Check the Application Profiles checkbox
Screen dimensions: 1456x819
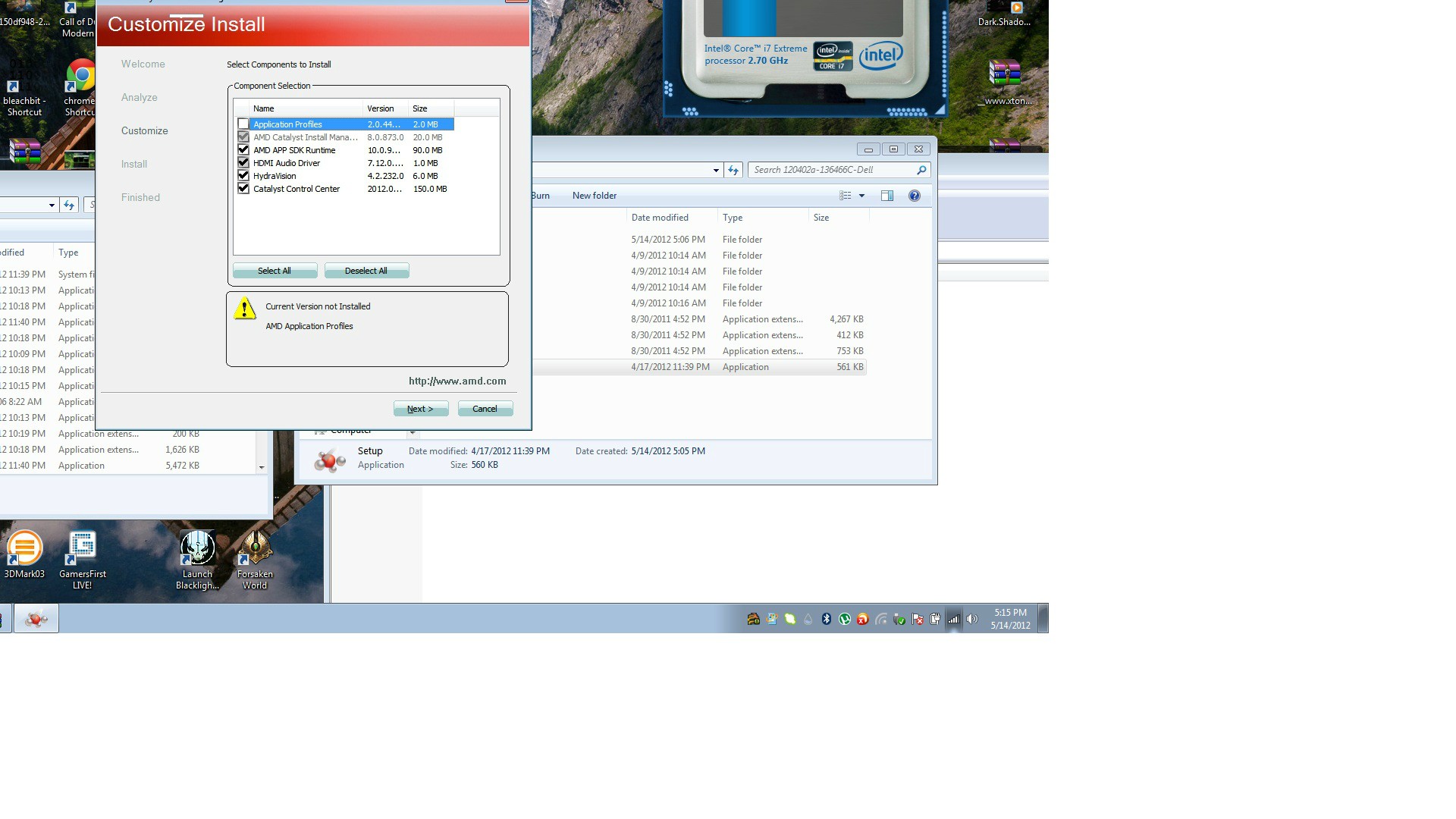(x=243, y=124)
